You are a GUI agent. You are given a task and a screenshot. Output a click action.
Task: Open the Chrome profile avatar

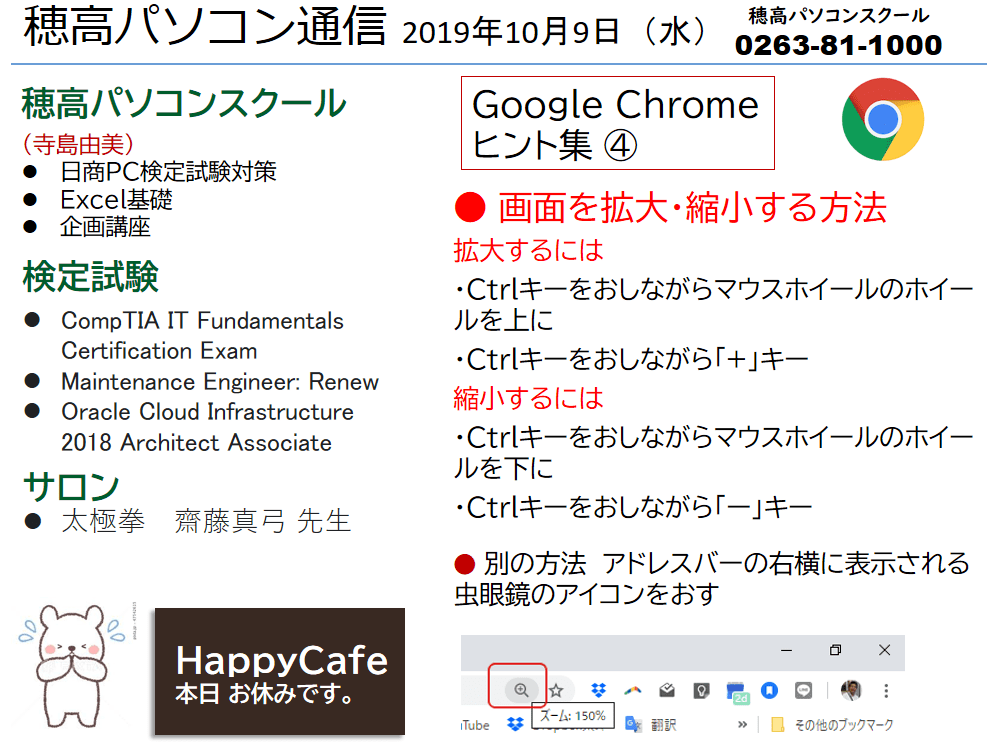(851, 690)
